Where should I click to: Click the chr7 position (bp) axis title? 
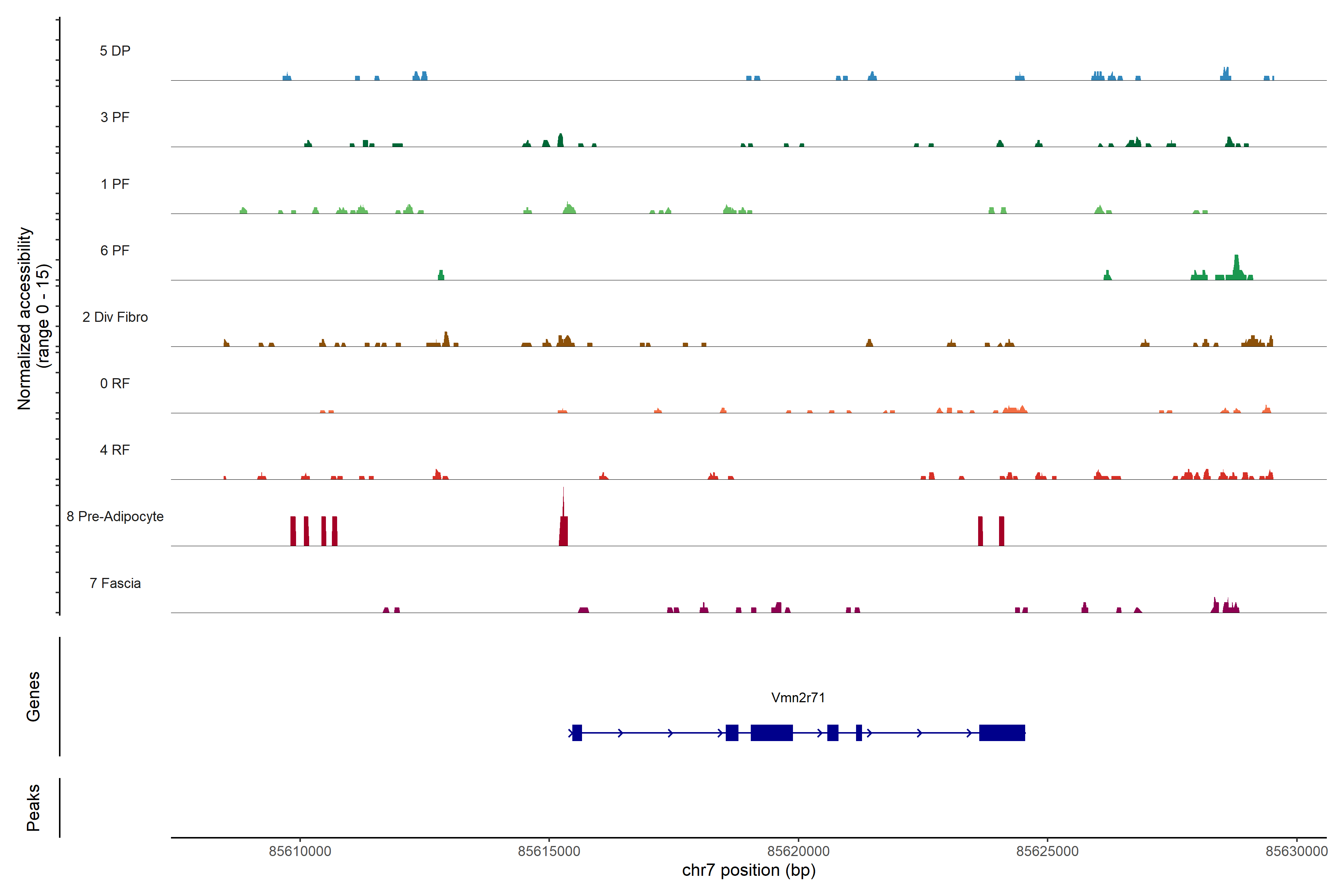pyautogui.click(x=749, y=870)
